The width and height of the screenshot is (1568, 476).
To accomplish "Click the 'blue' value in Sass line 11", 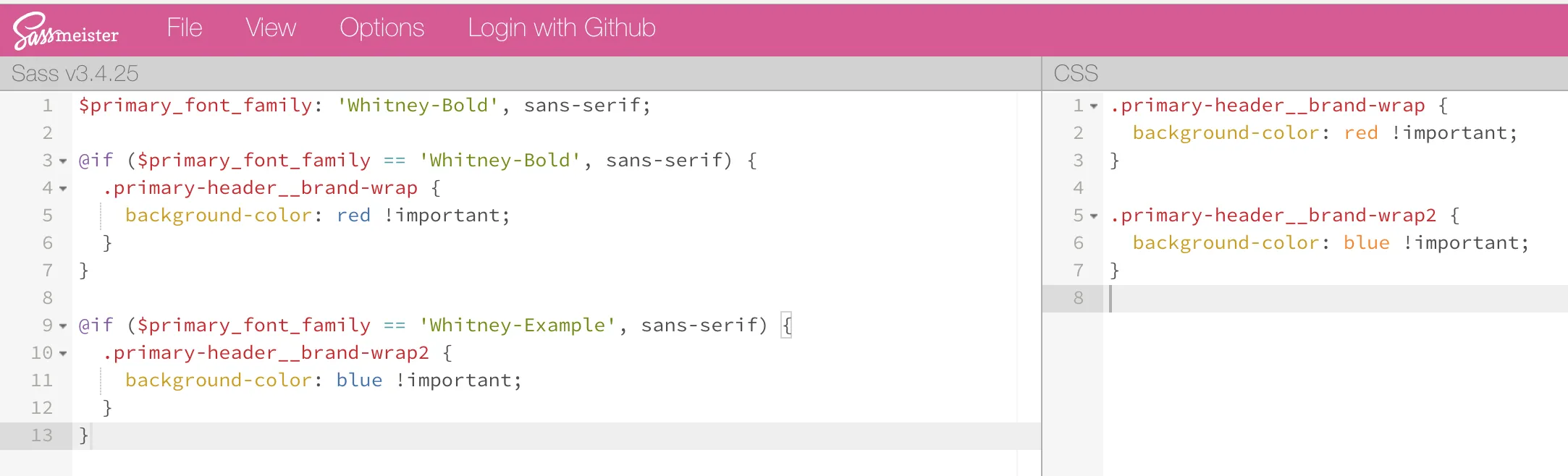I will 359,381.
